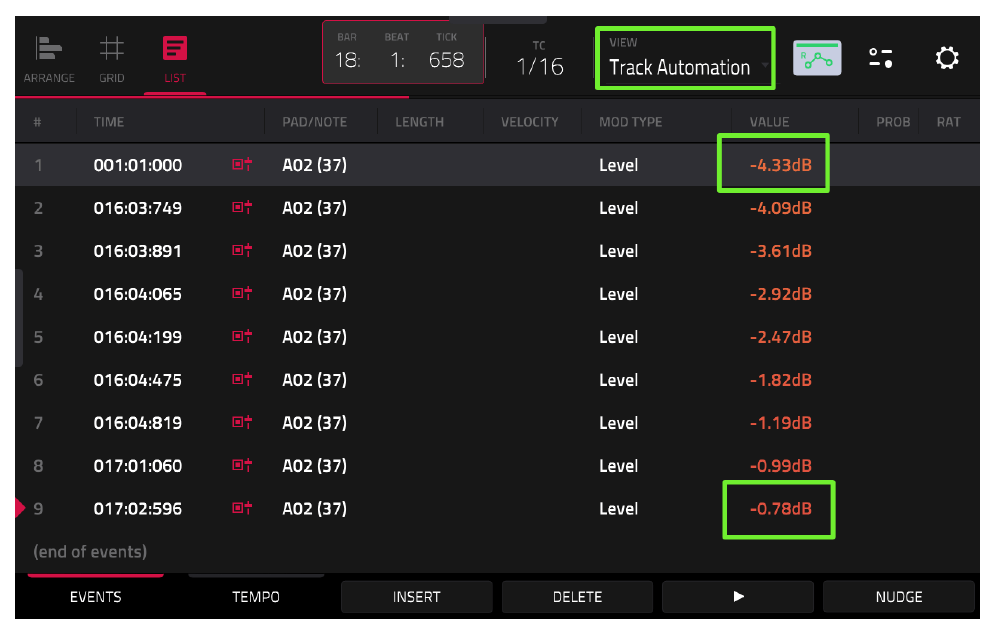
Task: Switch to Grid view
Action: [x=112, y=60]
